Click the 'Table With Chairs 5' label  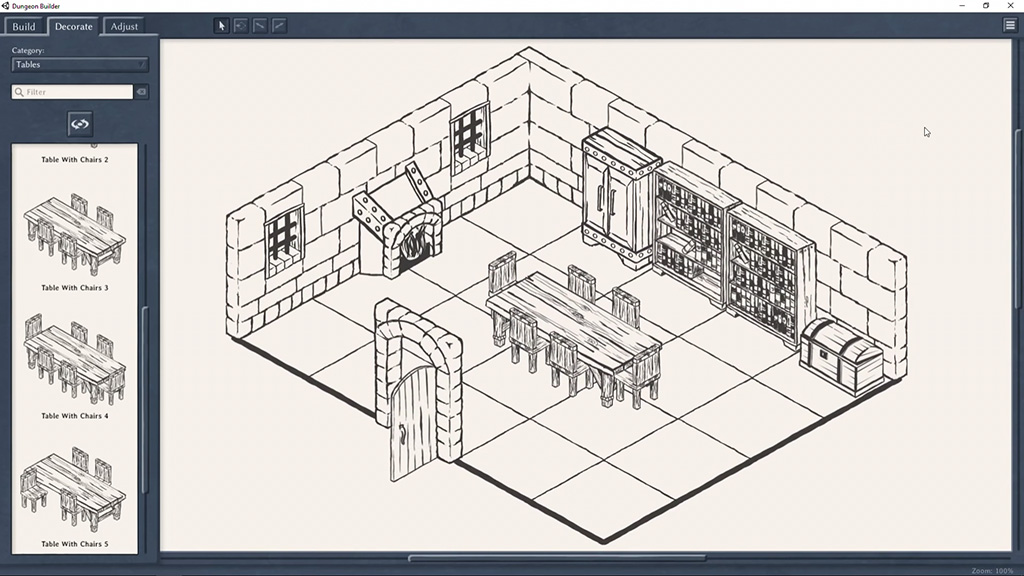74,543
